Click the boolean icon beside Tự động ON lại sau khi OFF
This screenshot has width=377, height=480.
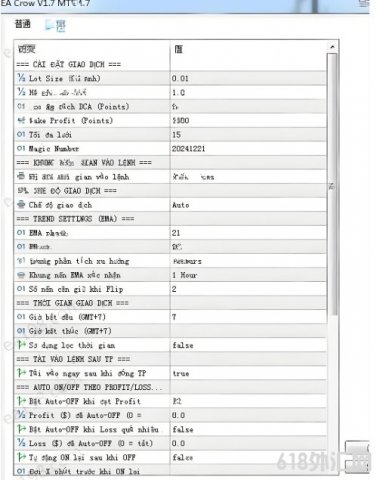22,457
